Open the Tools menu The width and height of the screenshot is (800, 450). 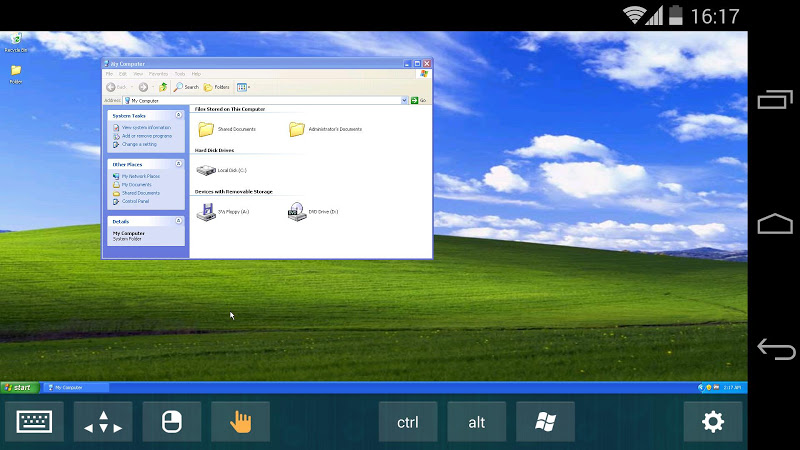click(x=180, y=74)
